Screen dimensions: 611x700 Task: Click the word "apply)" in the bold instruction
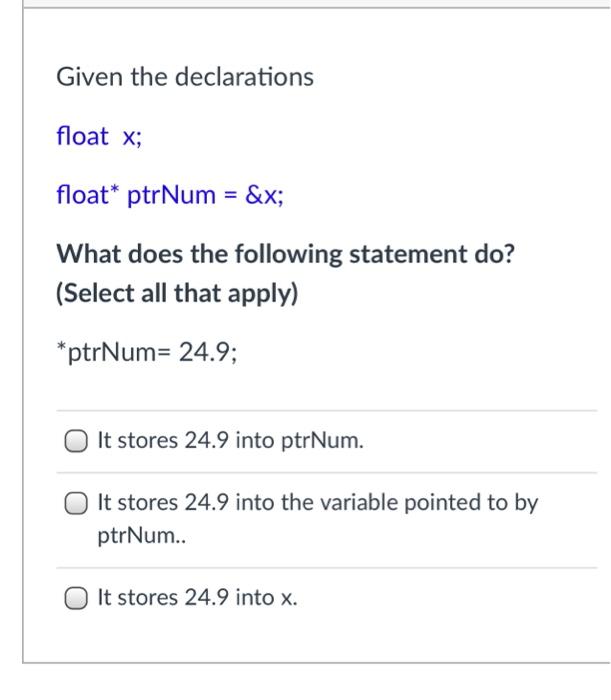263,294
